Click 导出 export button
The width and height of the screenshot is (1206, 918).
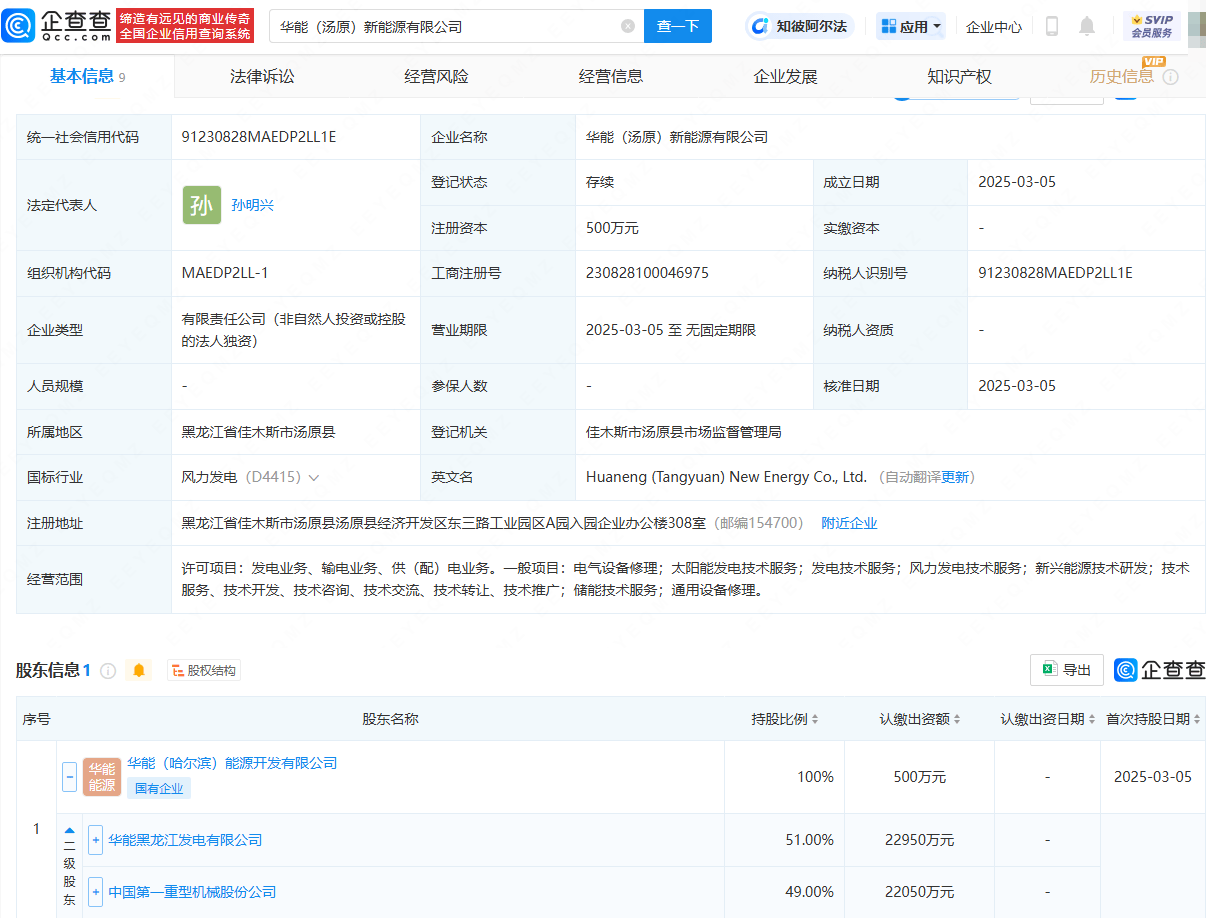tap(1067, 670)
